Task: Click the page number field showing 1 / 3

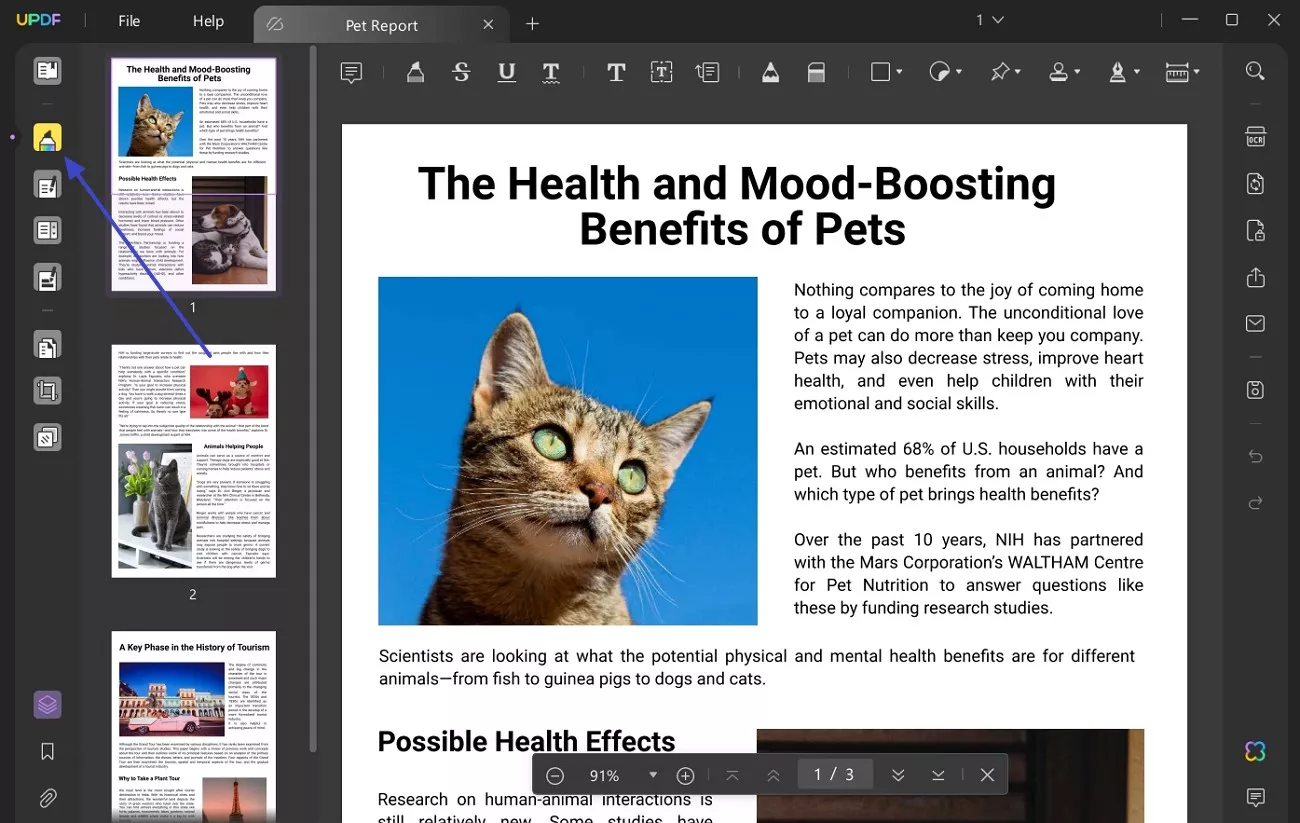Action: (x=835, y=775)
